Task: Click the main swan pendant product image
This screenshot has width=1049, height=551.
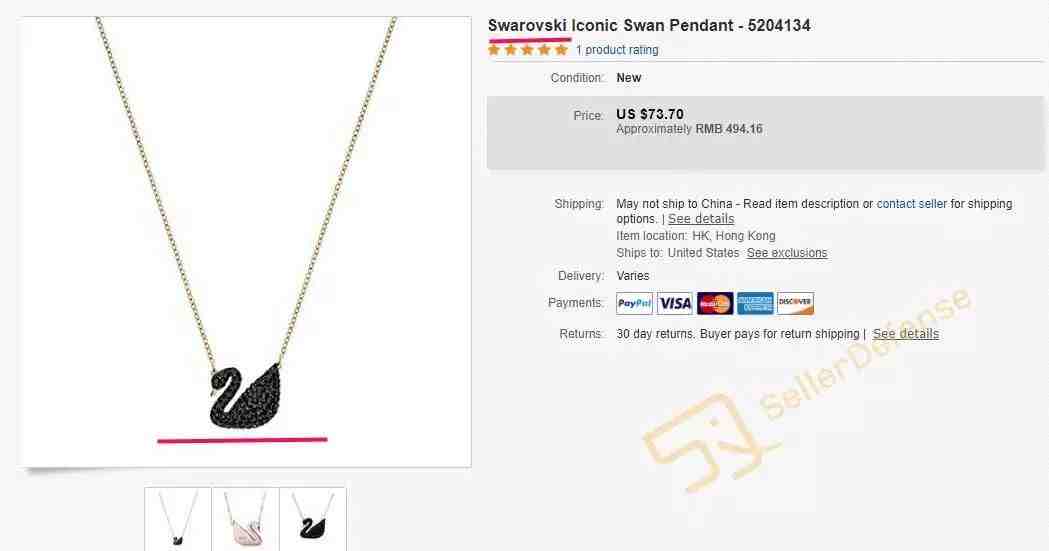Action: coord(246,241)
